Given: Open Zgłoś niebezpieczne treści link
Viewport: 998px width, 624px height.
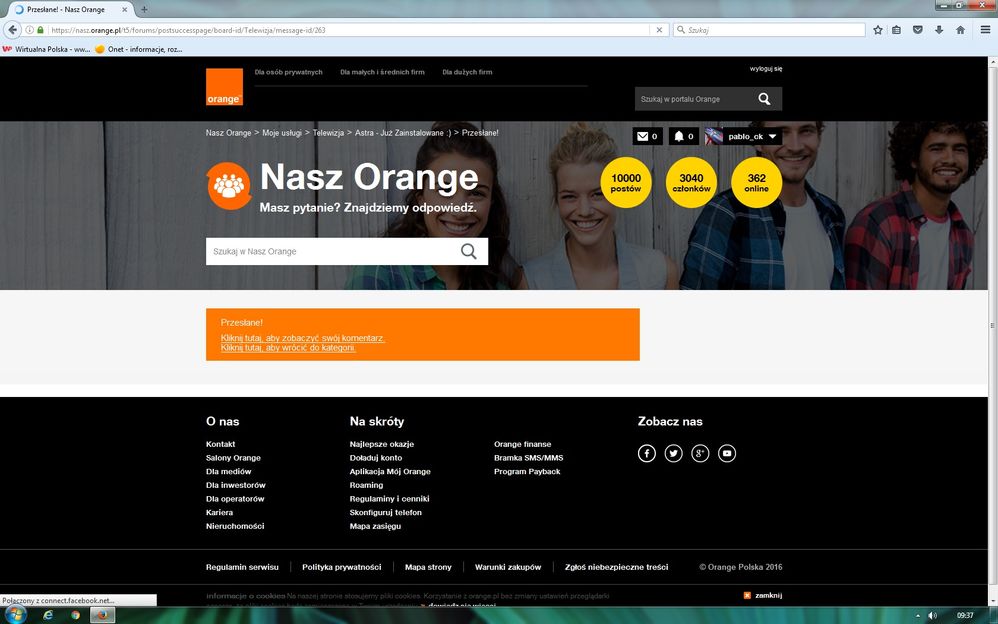Looking at the screenshot, I should [616, 567].
